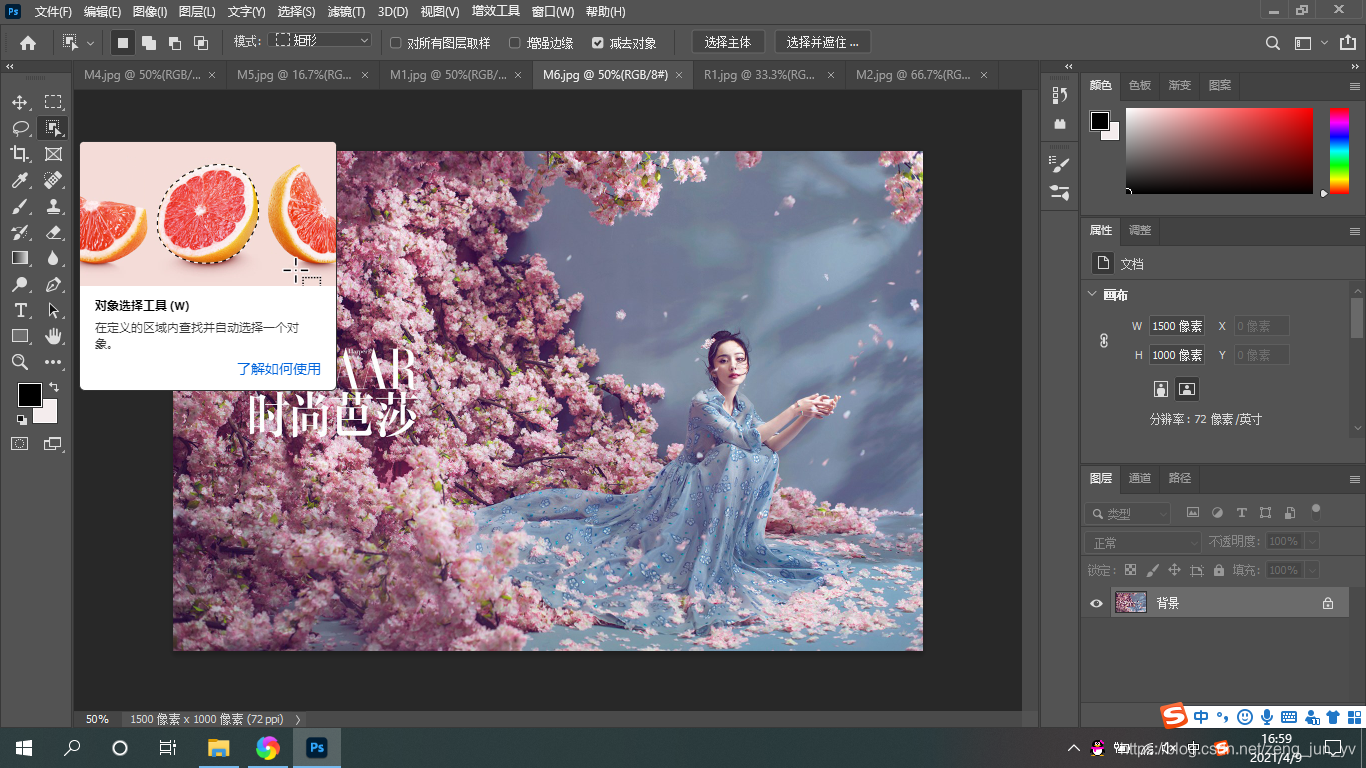Open the 类型 filter dropdown in Layers panel
The image size is (1366, 768).
[x=1128, y=512]
